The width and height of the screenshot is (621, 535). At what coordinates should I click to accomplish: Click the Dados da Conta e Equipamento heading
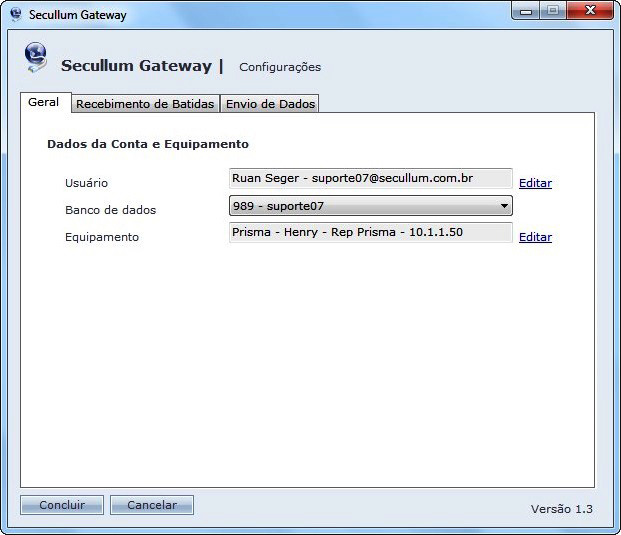point(148,144)
